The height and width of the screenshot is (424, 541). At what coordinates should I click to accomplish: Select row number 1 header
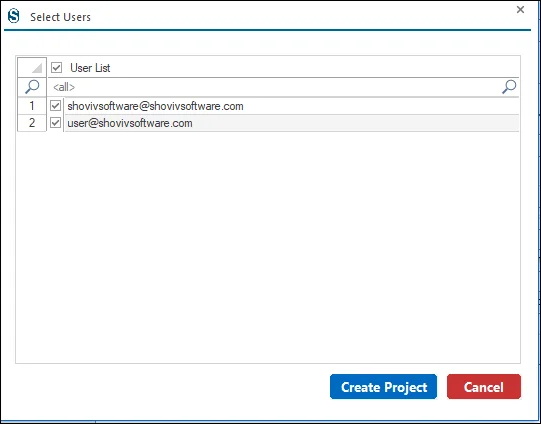click(32, 106)
